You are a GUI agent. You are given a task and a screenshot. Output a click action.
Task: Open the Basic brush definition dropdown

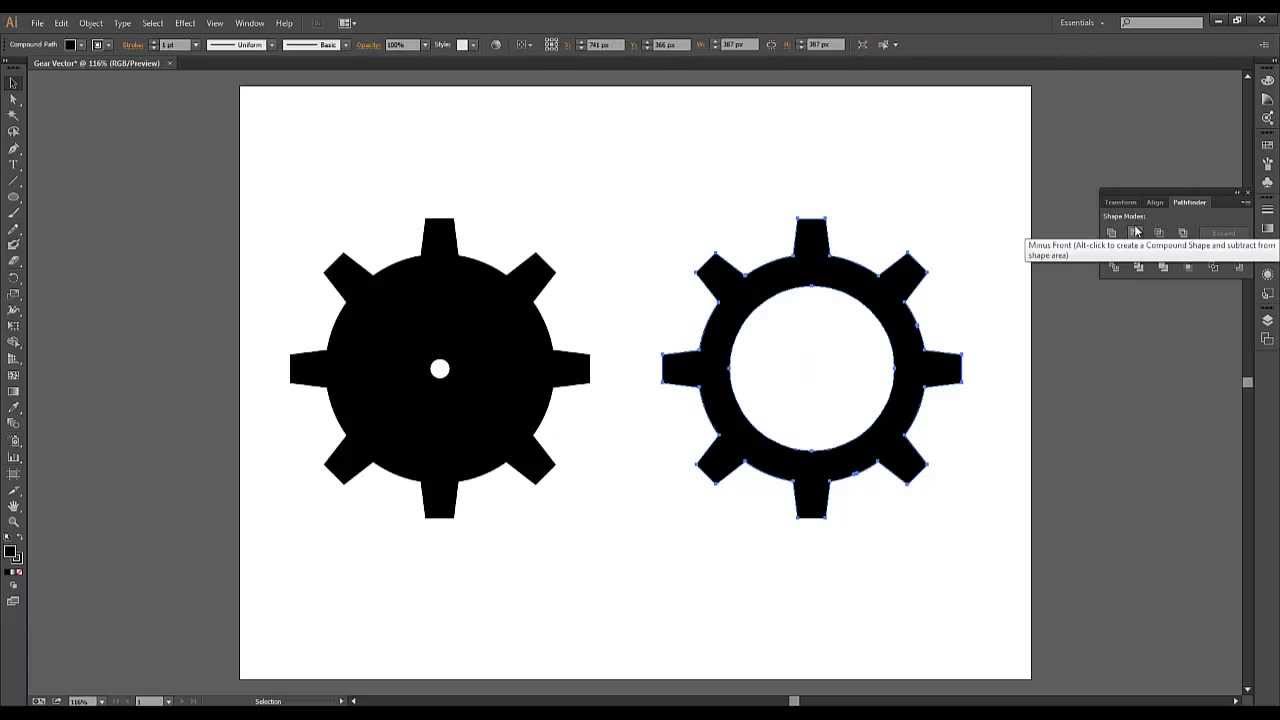click(346, 44)
